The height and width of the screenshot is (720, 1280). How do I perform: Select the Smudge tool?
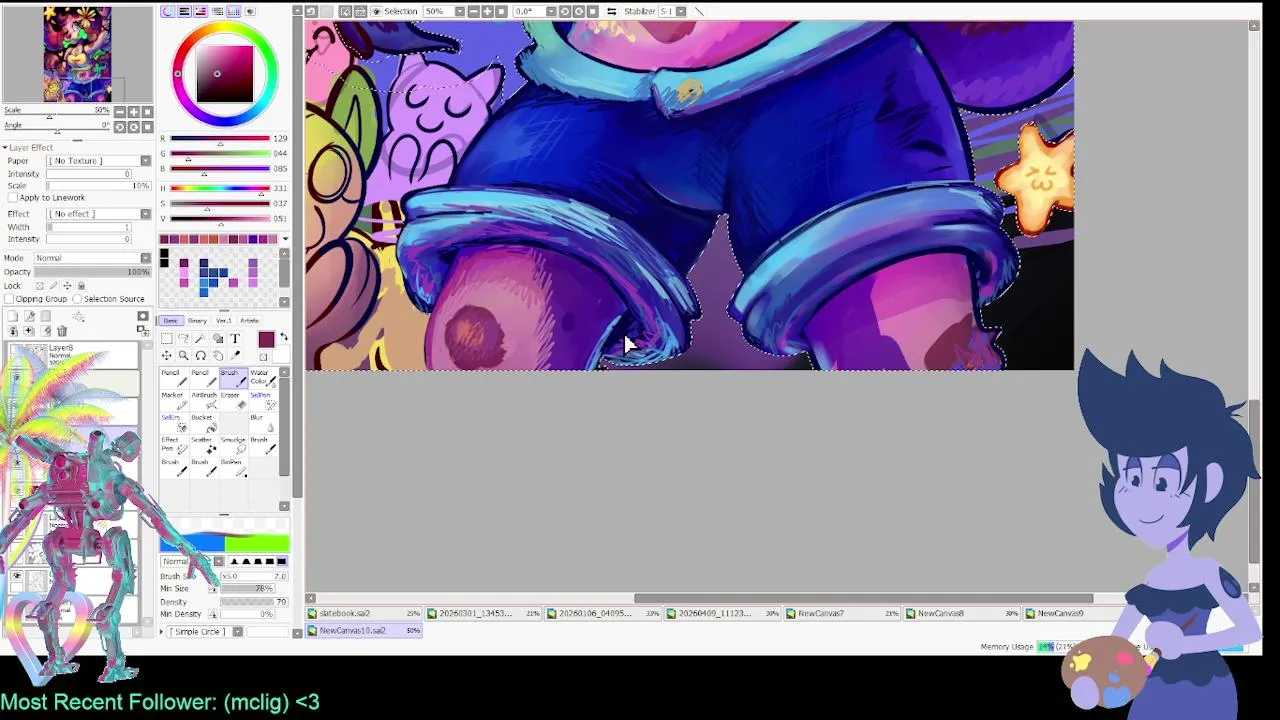click(233, 445)
